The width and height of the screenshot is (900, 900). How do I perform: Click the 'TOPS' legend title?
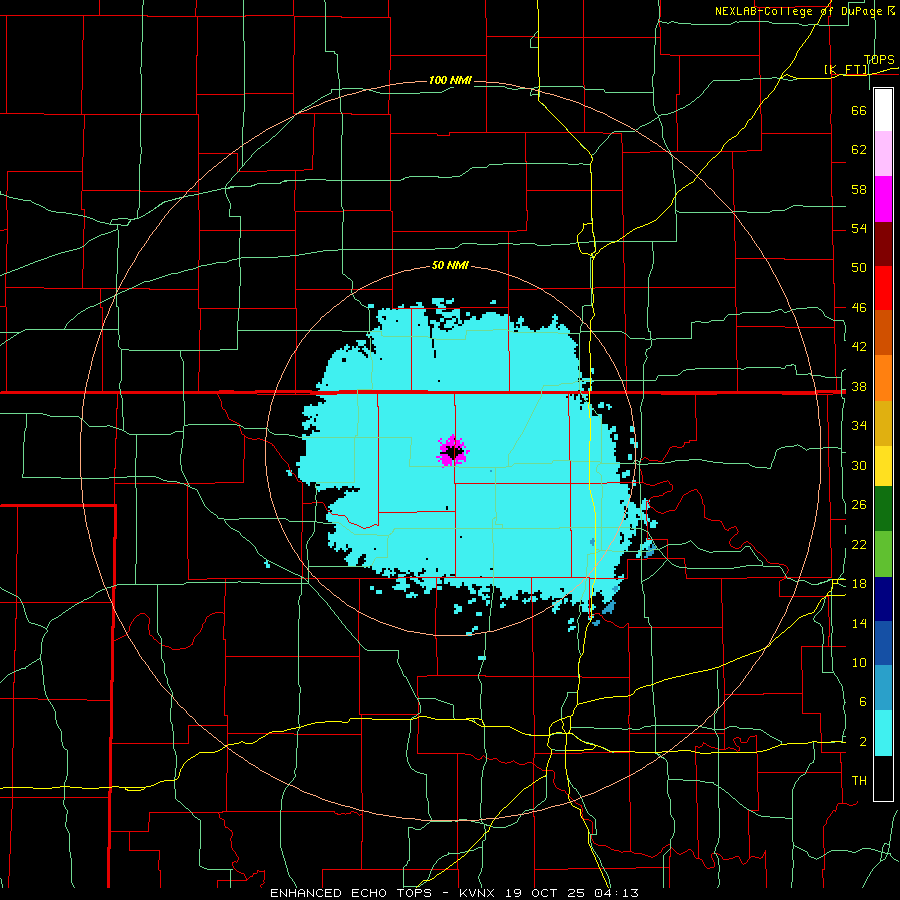[x=879, y=60]
